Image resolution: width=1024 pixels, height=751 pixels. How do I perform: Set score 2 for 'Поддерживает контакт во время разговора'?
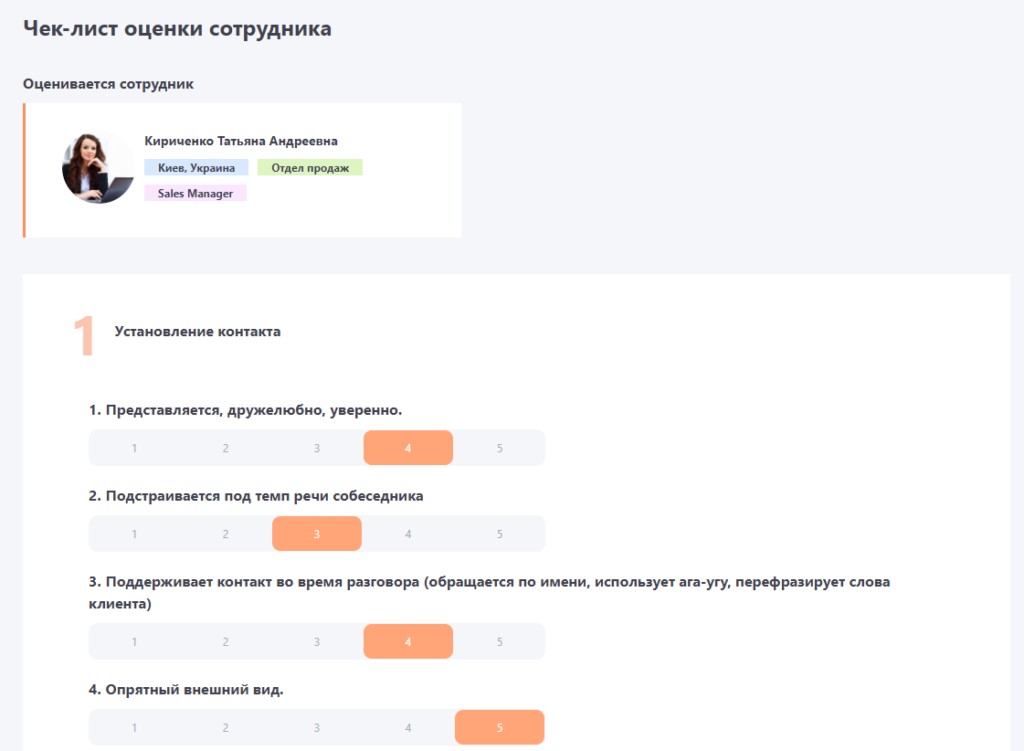pos(225,642)
